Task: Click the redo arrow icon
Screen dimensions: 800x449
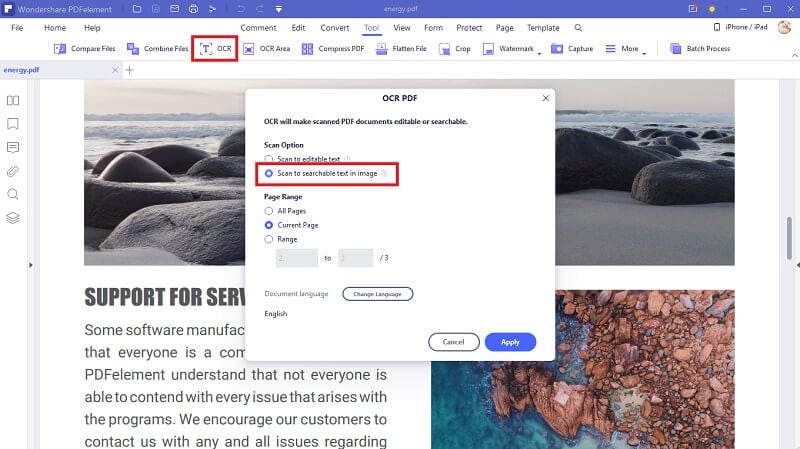Action: [x=260, y=9]
